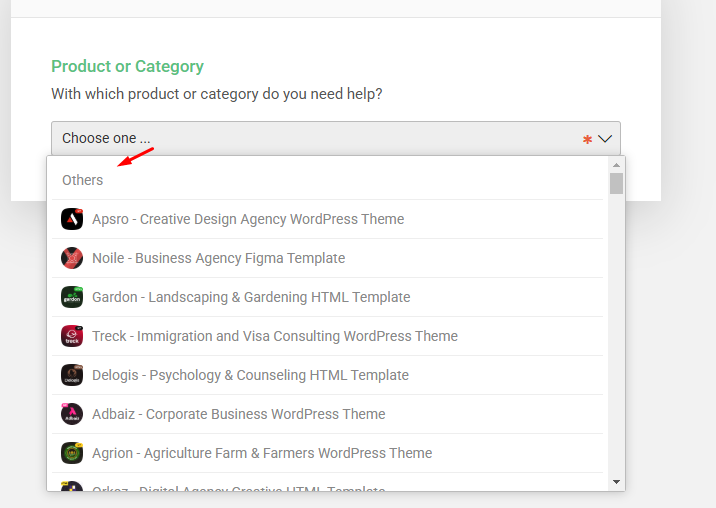Select the Others option

[327, 180]
